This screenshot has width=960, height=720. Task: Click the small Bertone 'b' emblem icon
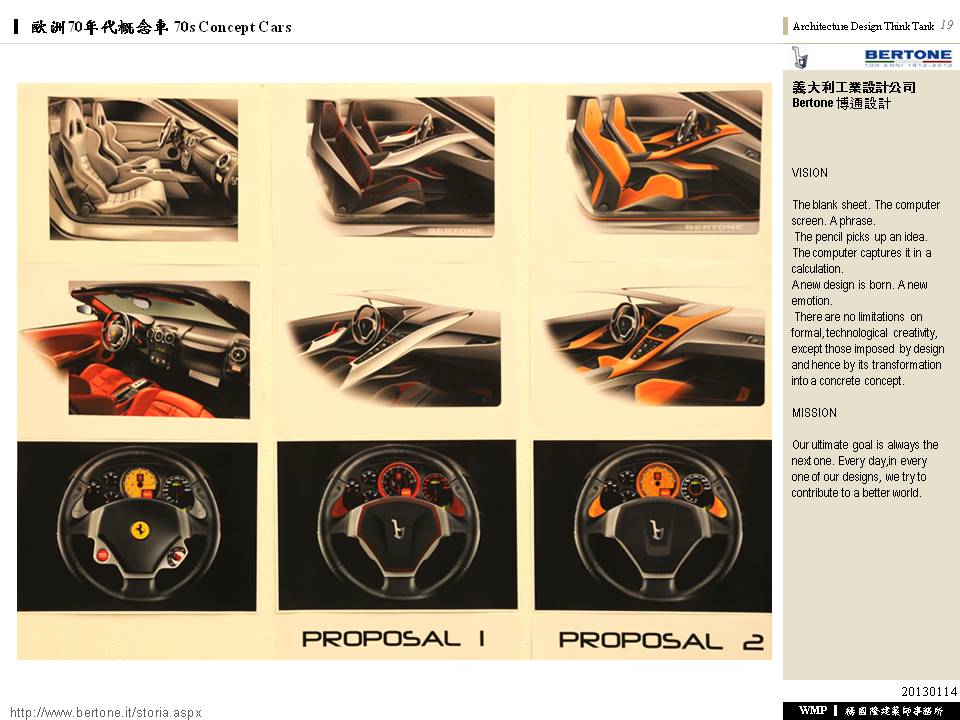pyautogui.click(x=800, y=58)
